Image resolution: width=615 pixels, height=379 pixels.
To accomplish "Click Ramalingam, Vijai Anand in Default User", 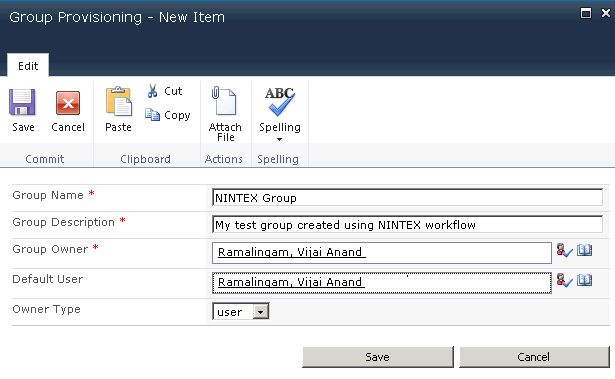I will click(x=291, y=282).
